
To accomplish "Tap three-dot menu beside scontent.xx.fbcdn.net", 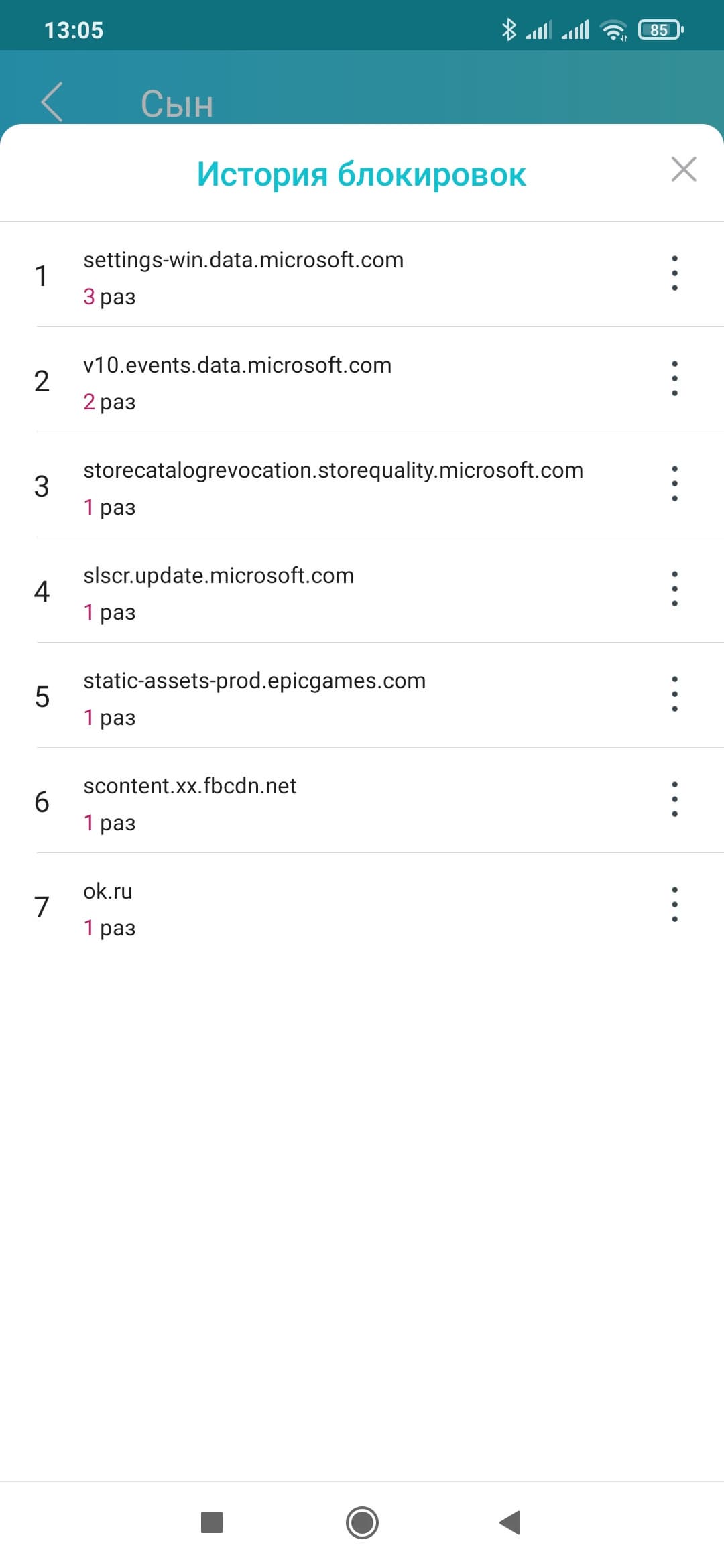I will [x=674, y=799].
